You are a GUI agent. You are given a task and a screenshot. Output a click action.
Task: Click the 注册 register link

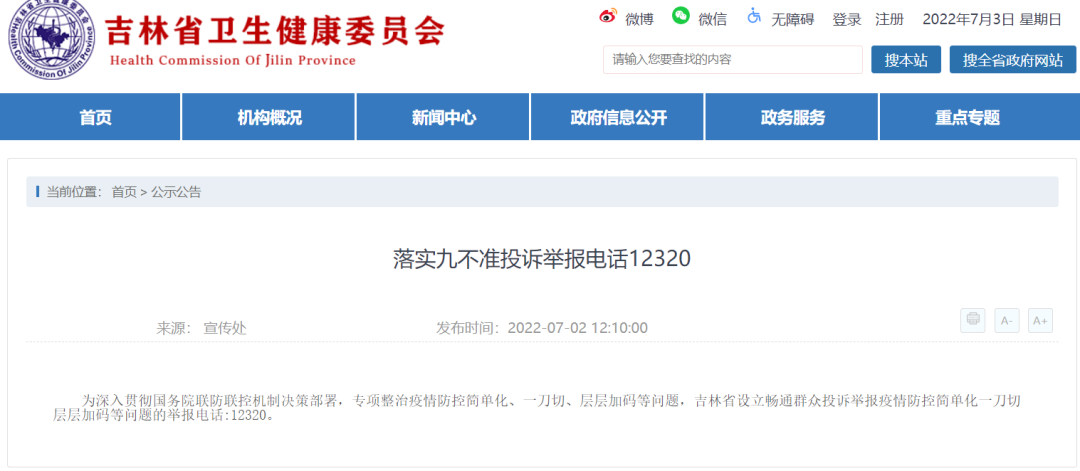coord(889,19)
